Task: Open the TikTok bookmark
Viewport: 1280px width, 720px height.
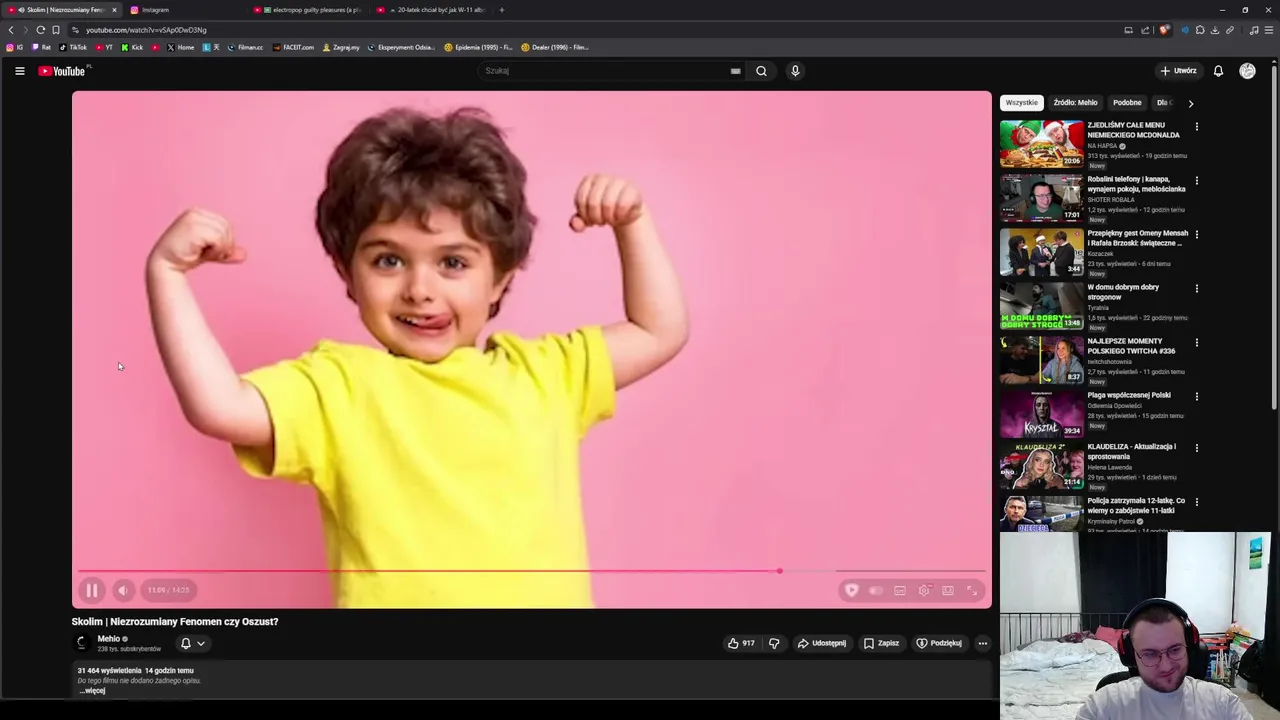Action: coord(73,47)
